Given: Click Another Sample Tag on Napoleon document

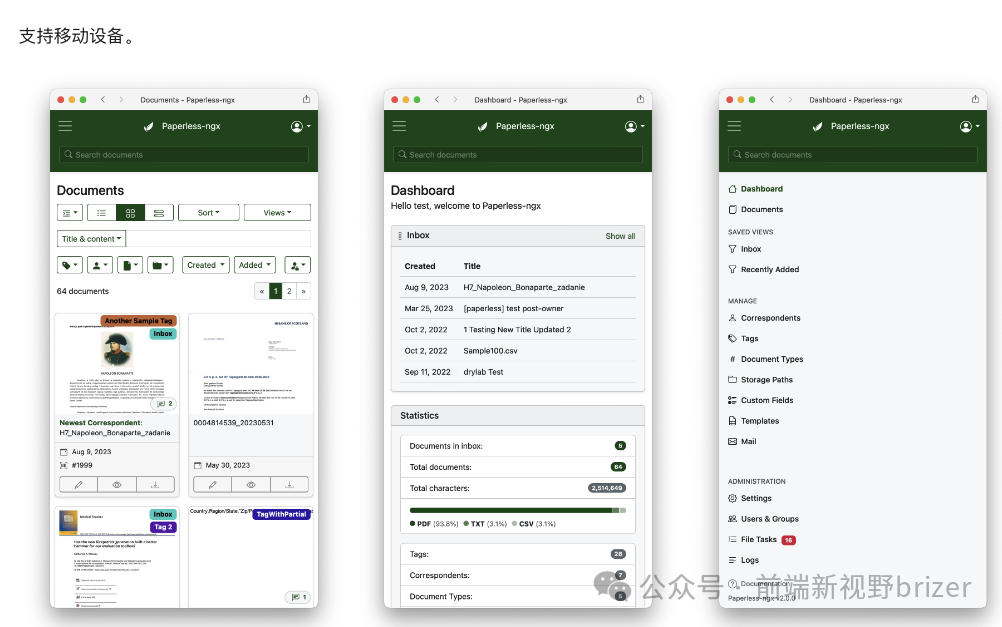Looking at the screenshot, I should pyautogui.click(x=139, y=321).
